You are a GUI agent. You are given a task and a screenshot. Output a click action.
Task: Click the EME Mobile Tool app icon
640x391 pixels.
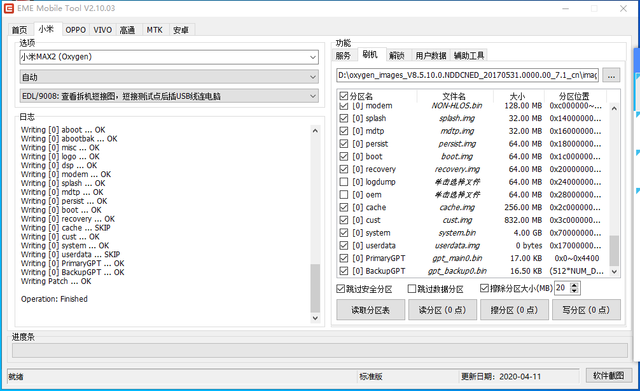click(x=9, y=8)
